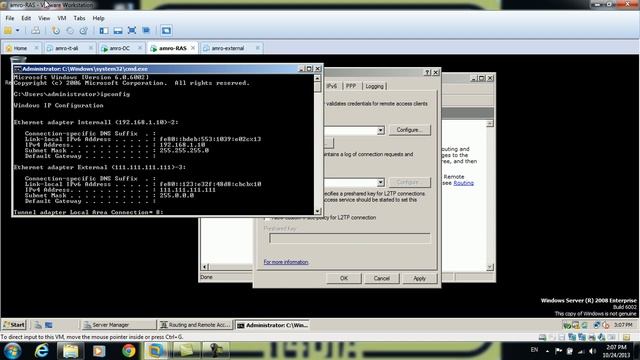Open the accounting provider dropdown
This screenshot has width=640, height=360.
[380, 182]
